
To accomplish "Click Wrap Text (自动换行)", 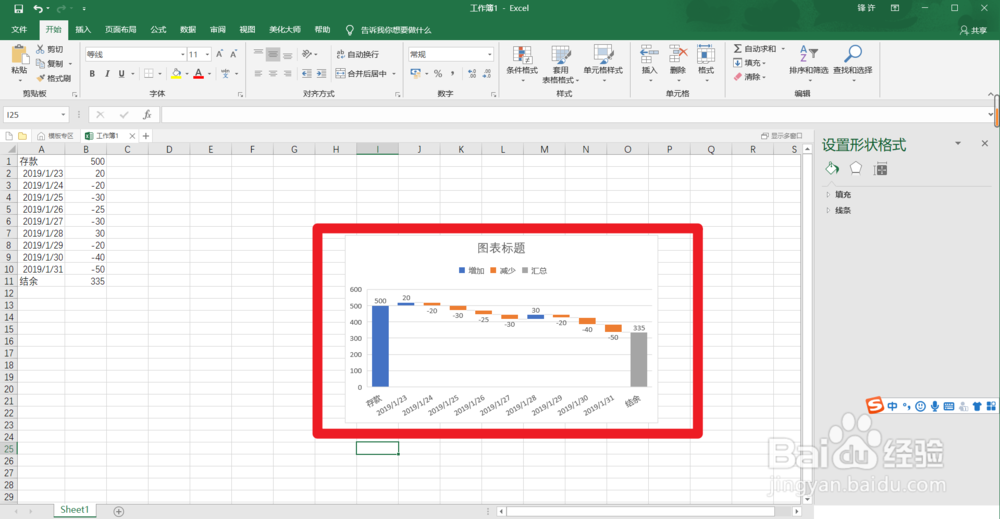I will 357,54.
